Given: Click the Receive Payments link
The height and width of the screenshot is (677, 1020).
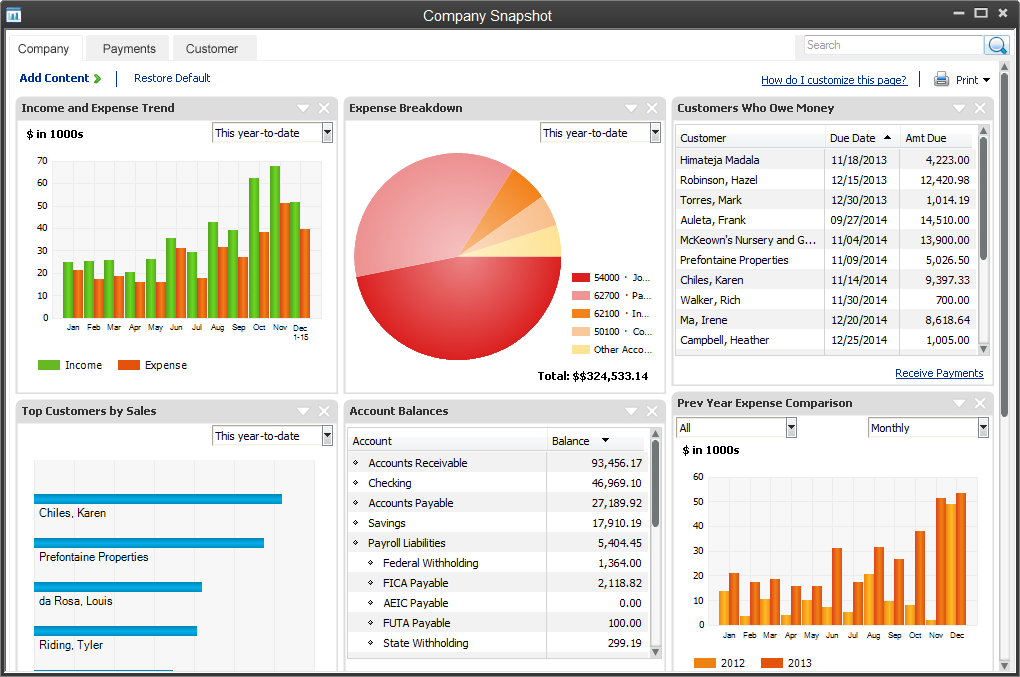Looking at the screenshot, I should pos(939,373).
